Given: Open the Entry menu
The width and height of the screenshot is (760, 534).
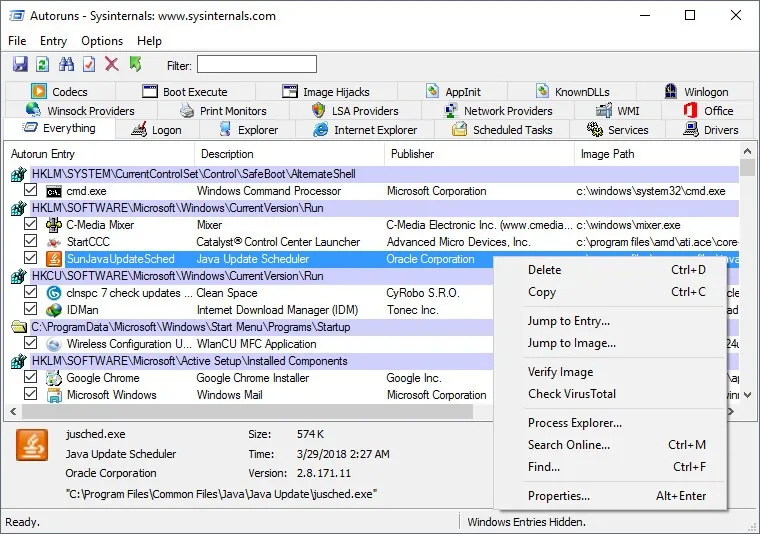Looking at the screenshot, I should [53, 41].
